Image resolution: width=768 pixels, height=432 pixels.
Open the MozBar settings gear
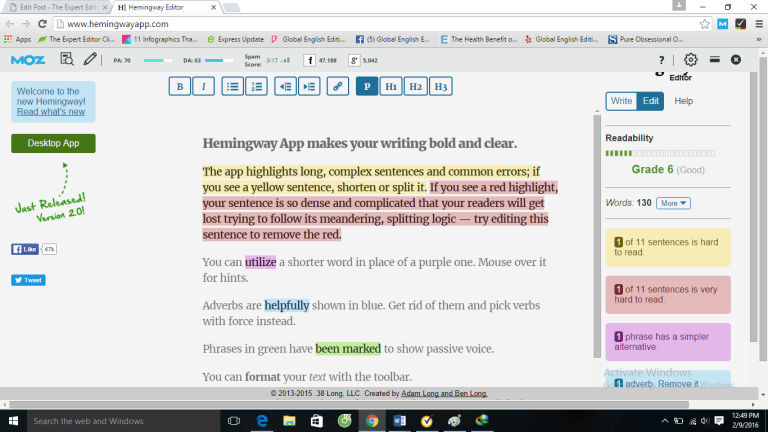click(691, 60)
